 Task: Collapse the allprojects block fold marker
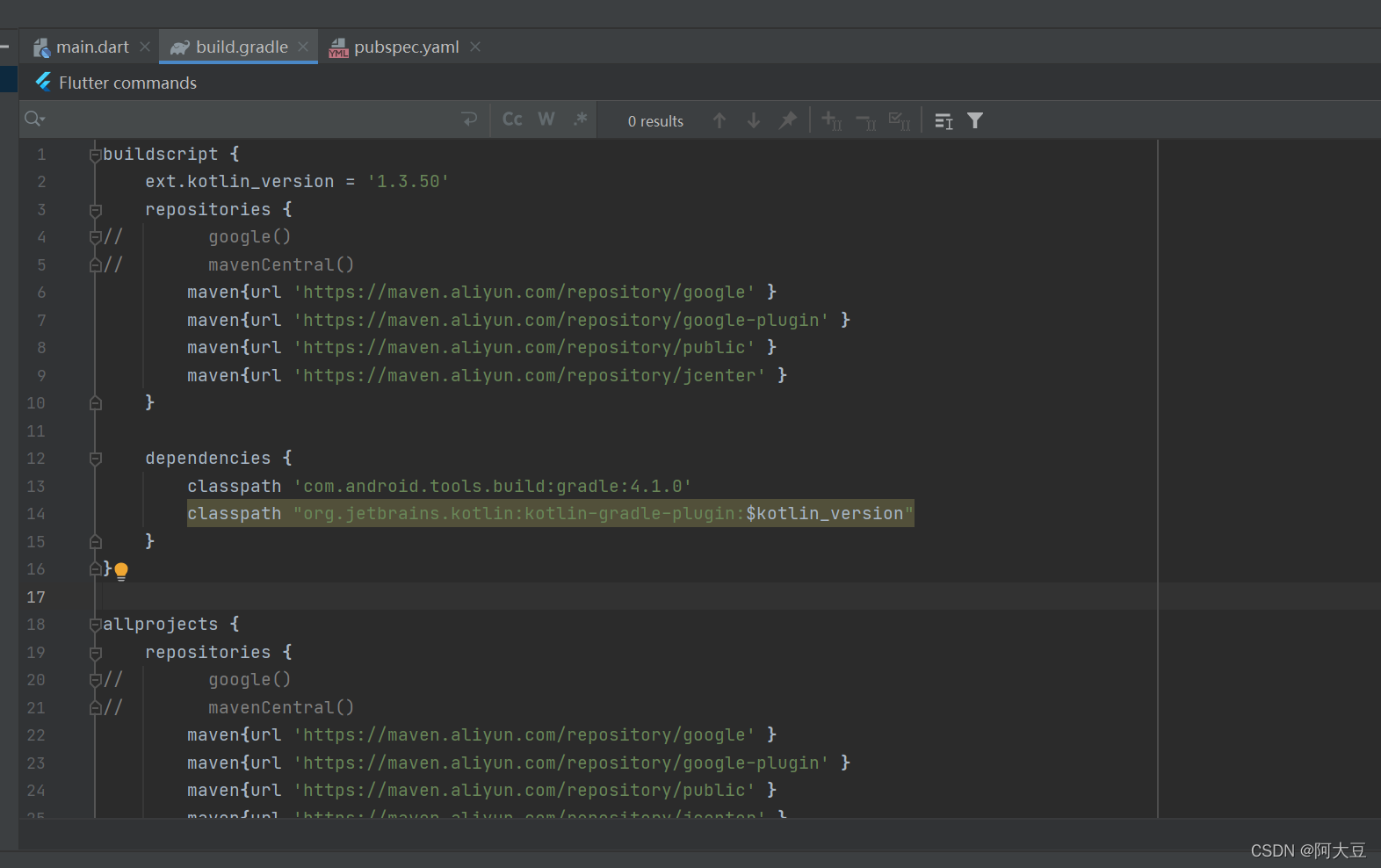tap(95, 626)
